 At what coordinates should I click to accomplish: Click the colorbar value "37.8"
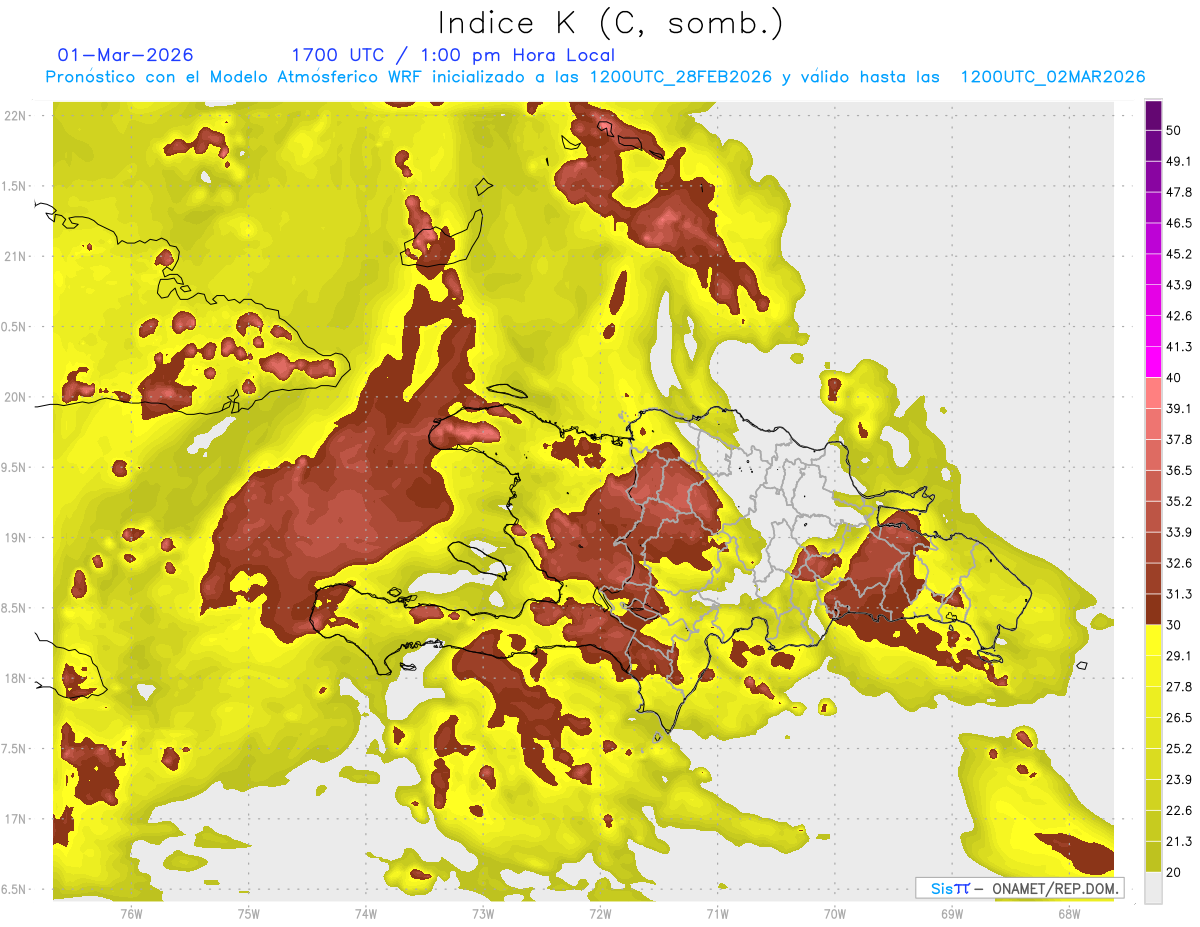tap(1179, 439)
